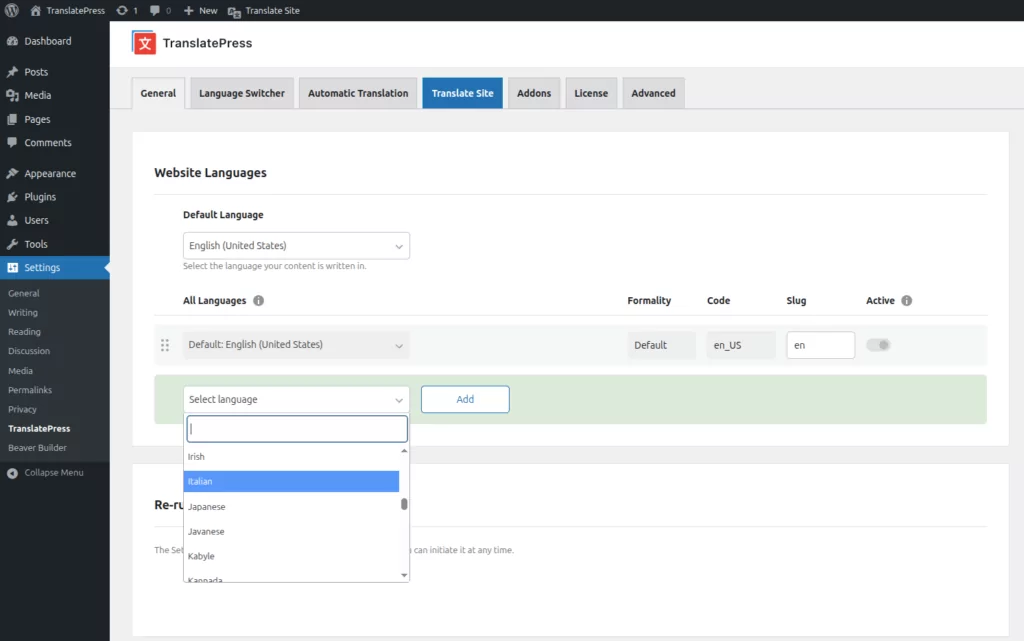The width and height of the screenshot is (1024, 641).
Task: Click the scroll down arrow in language list
Action: [x=404, y=575]
